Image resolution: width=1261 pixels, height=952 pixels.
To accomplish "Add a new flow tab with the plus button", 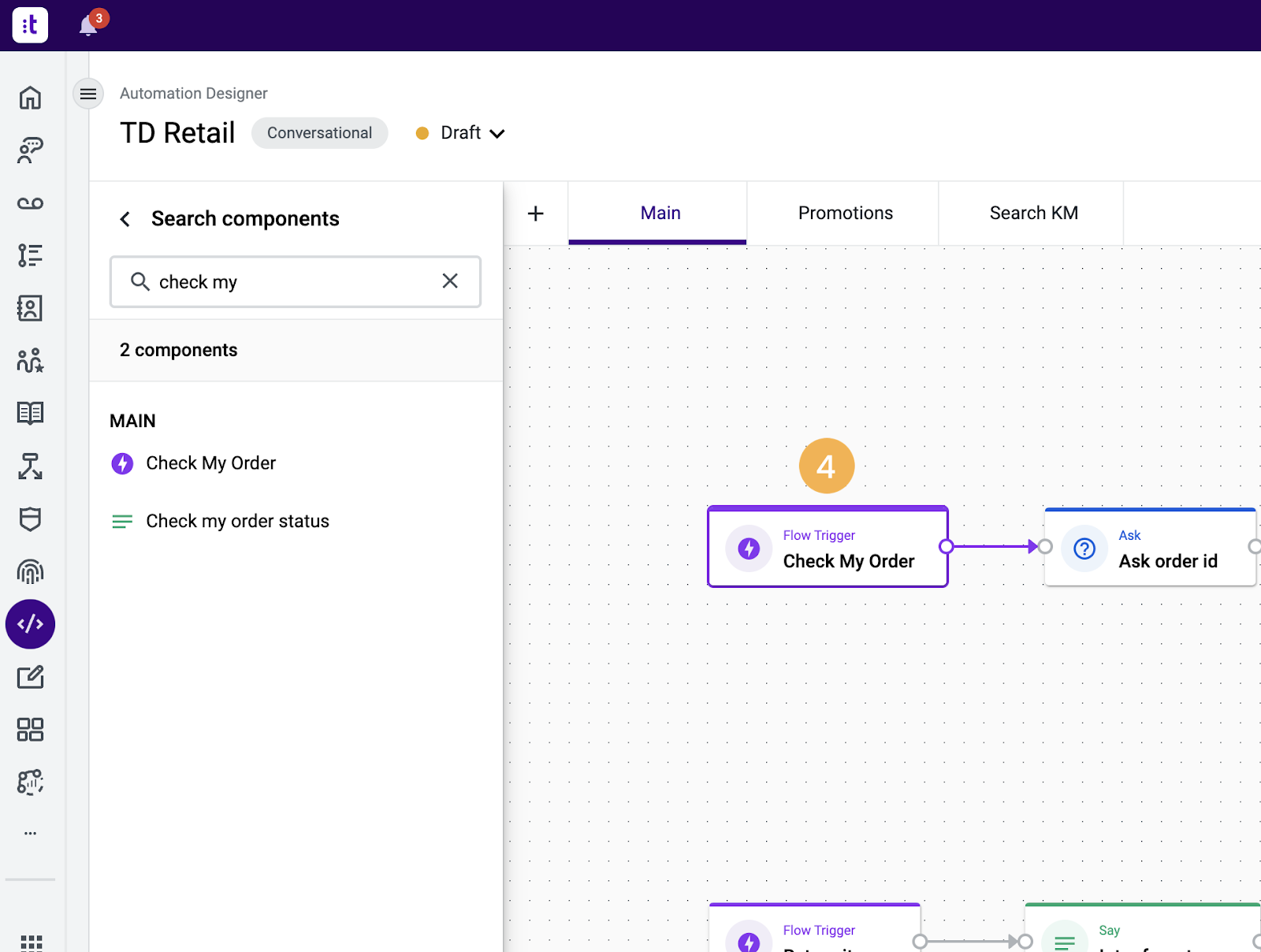I will [x=537, y=214].
